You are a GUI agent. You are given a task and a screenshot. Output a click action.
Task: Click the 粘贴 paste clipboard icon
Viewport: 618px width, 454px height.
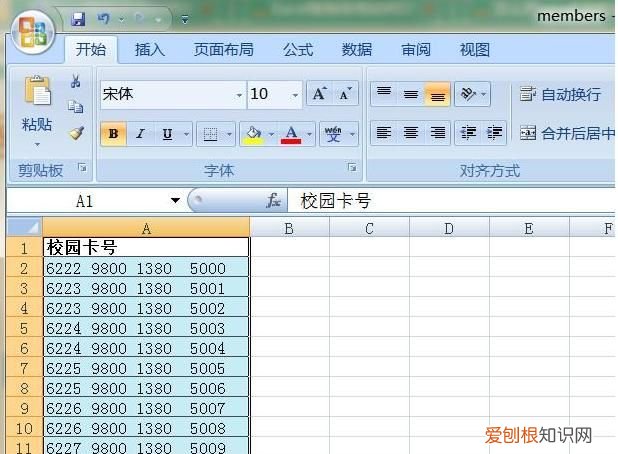tap(37, 90)
